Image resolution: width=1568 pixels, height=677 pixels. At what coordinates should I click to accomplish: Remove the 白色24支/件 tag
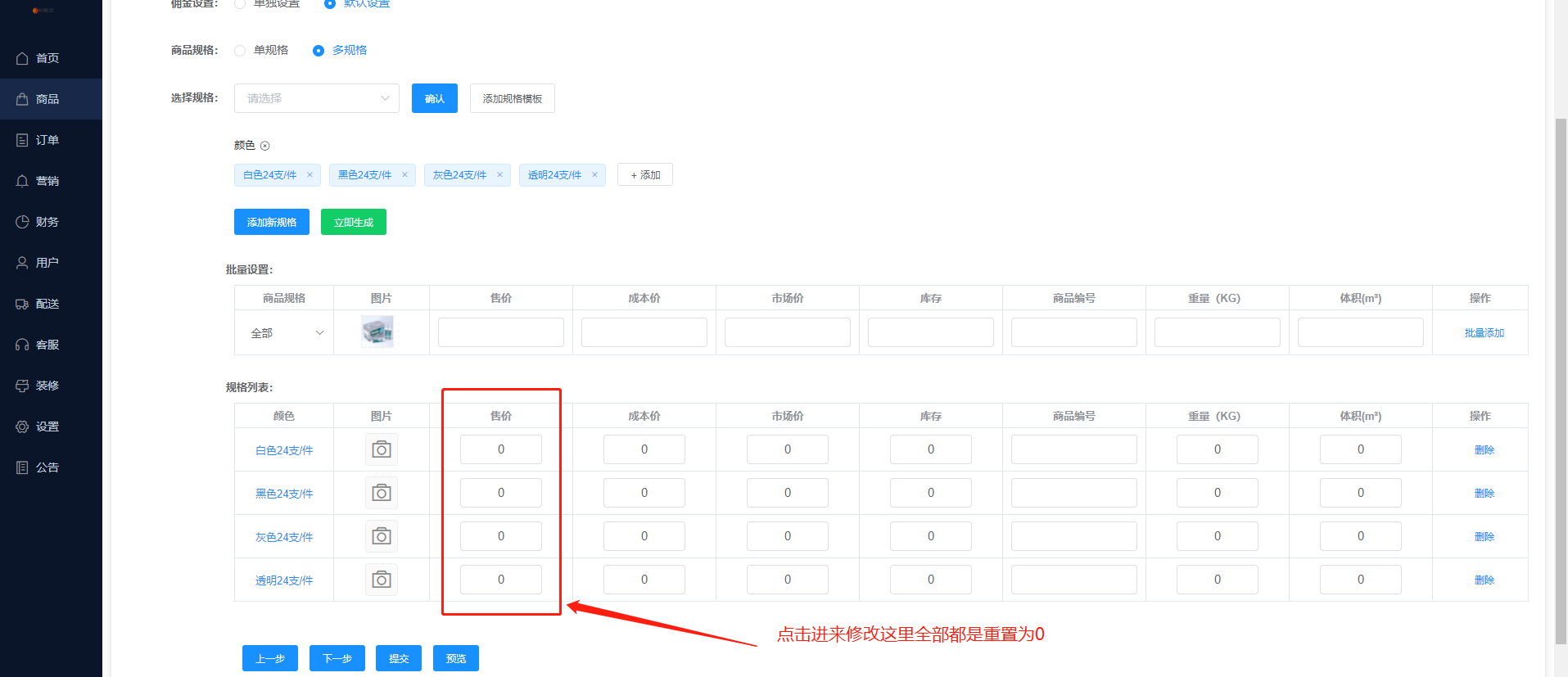(x=310, y=174)
